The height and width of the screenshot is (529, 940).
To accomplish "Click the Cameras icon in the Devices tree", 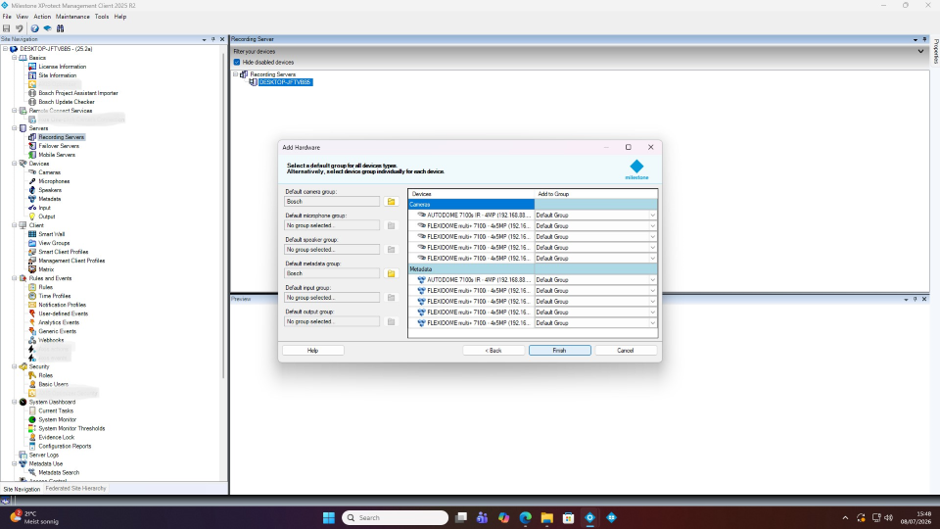I will click(32, 172).
